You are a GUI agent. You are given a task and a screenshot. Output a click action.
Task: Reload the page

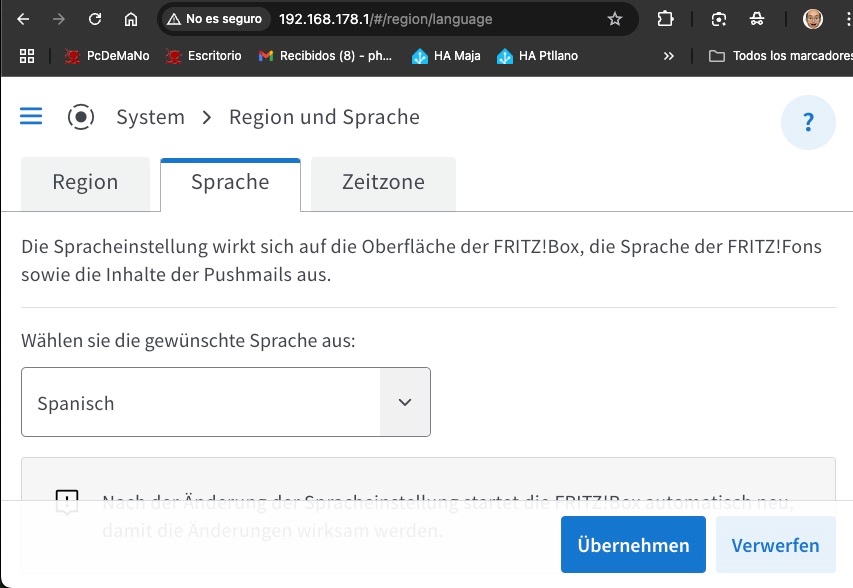point(95,19)
